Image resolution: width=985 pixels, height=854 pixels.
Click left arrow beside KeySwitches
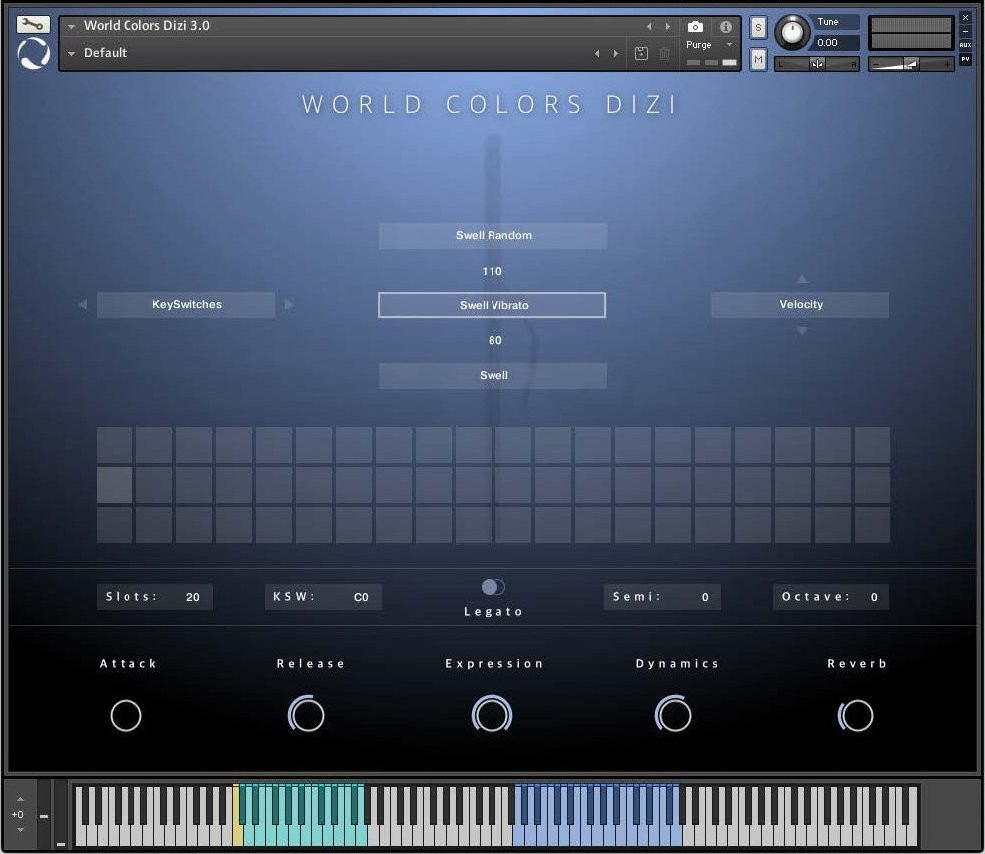pyautogui.click(x=83, y=305)
